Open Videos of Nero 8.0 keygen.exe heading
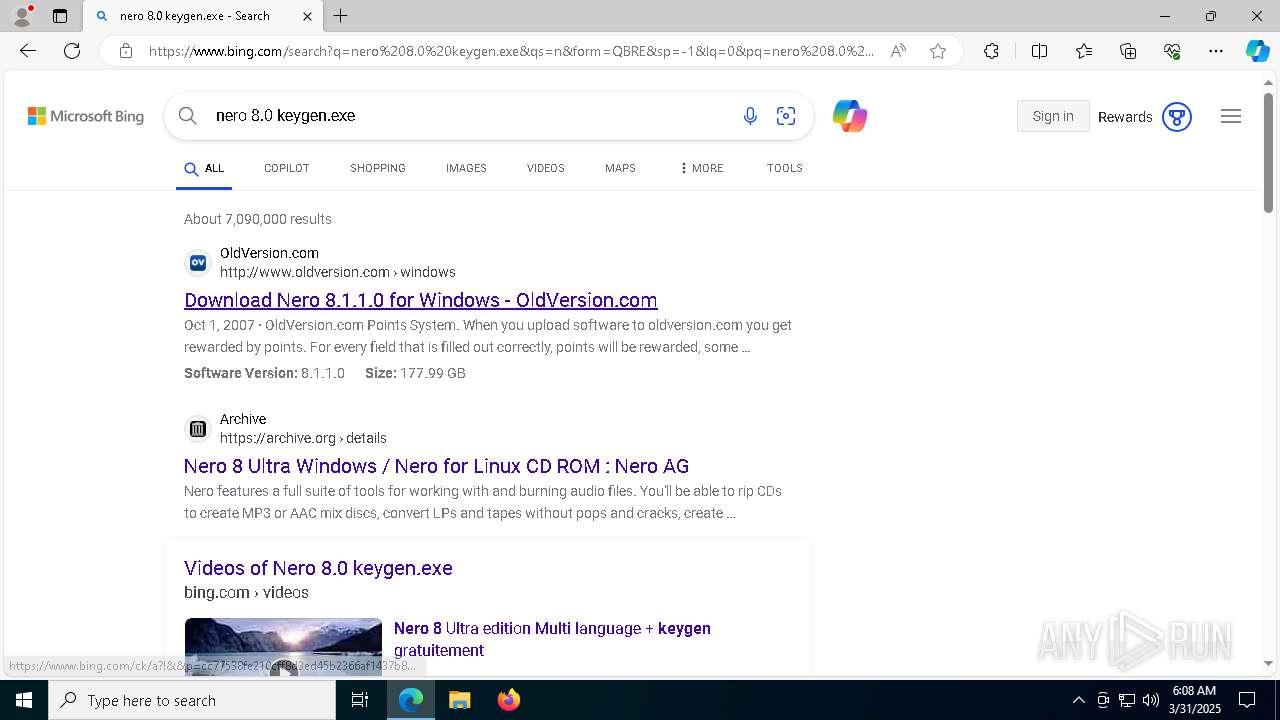 [318, 568]
